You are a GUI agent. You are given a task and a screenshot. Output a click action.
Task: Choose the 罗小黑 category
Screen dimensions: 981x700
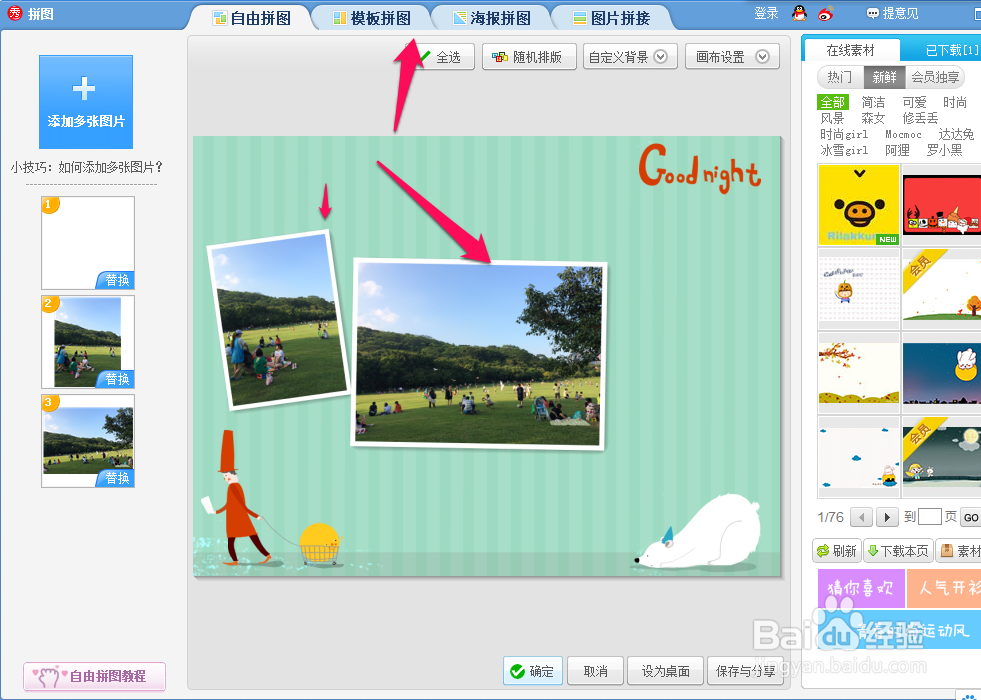point(945,150)
